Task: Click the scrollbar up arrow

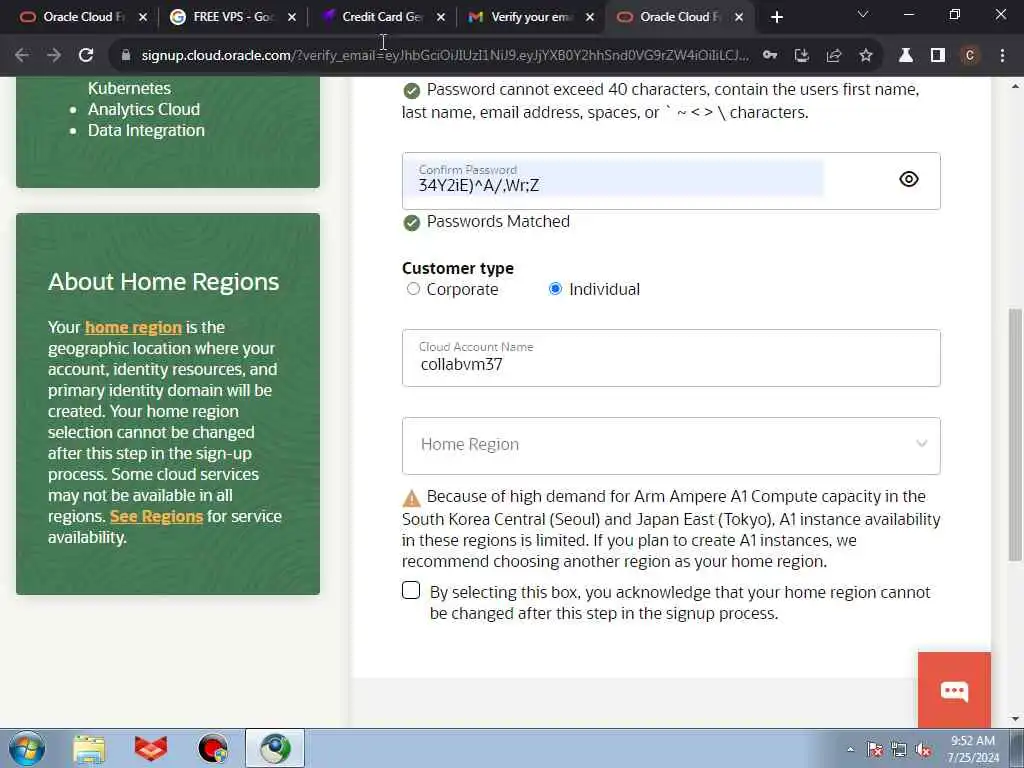Action: (1015, 86)
